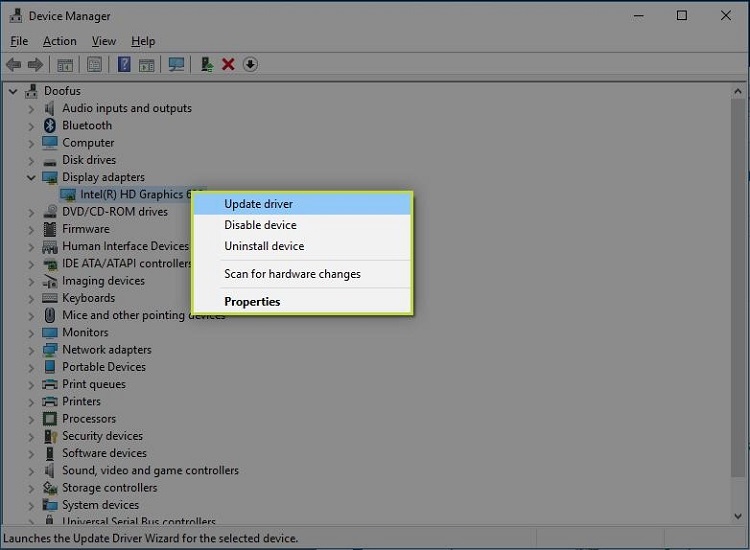Open Properties from the context menu
This screenshot has height=550, width=750.
252,302
